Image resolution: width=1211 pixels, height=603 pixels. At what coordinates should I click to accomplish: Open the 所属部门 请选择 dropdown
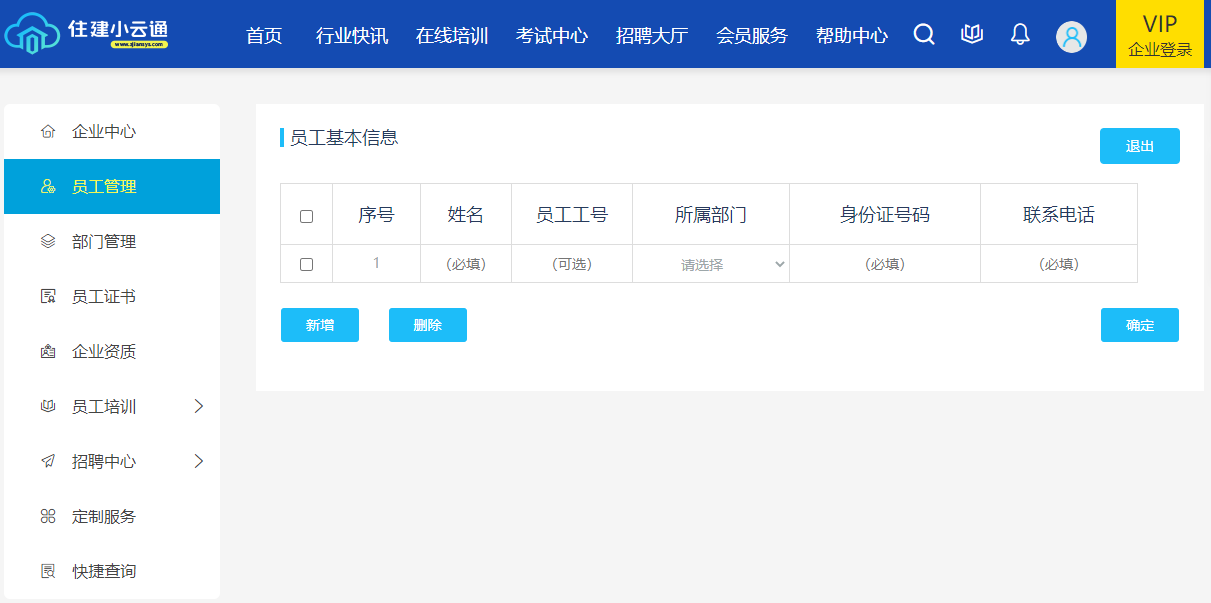tap(711, 265)
